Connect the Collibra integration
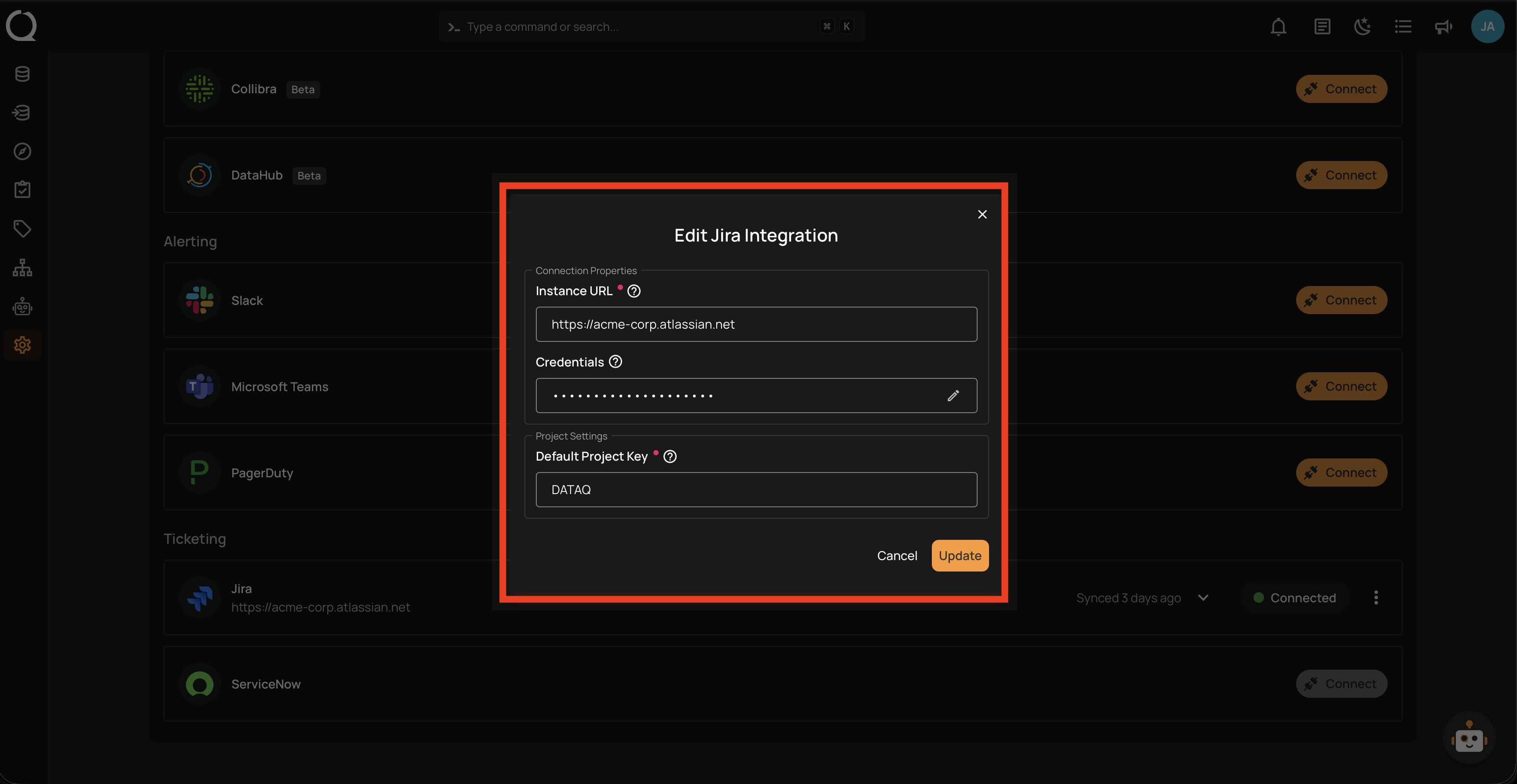Image resolution: width=1517 pixels, height=784 pixels. pos(1341,89)
